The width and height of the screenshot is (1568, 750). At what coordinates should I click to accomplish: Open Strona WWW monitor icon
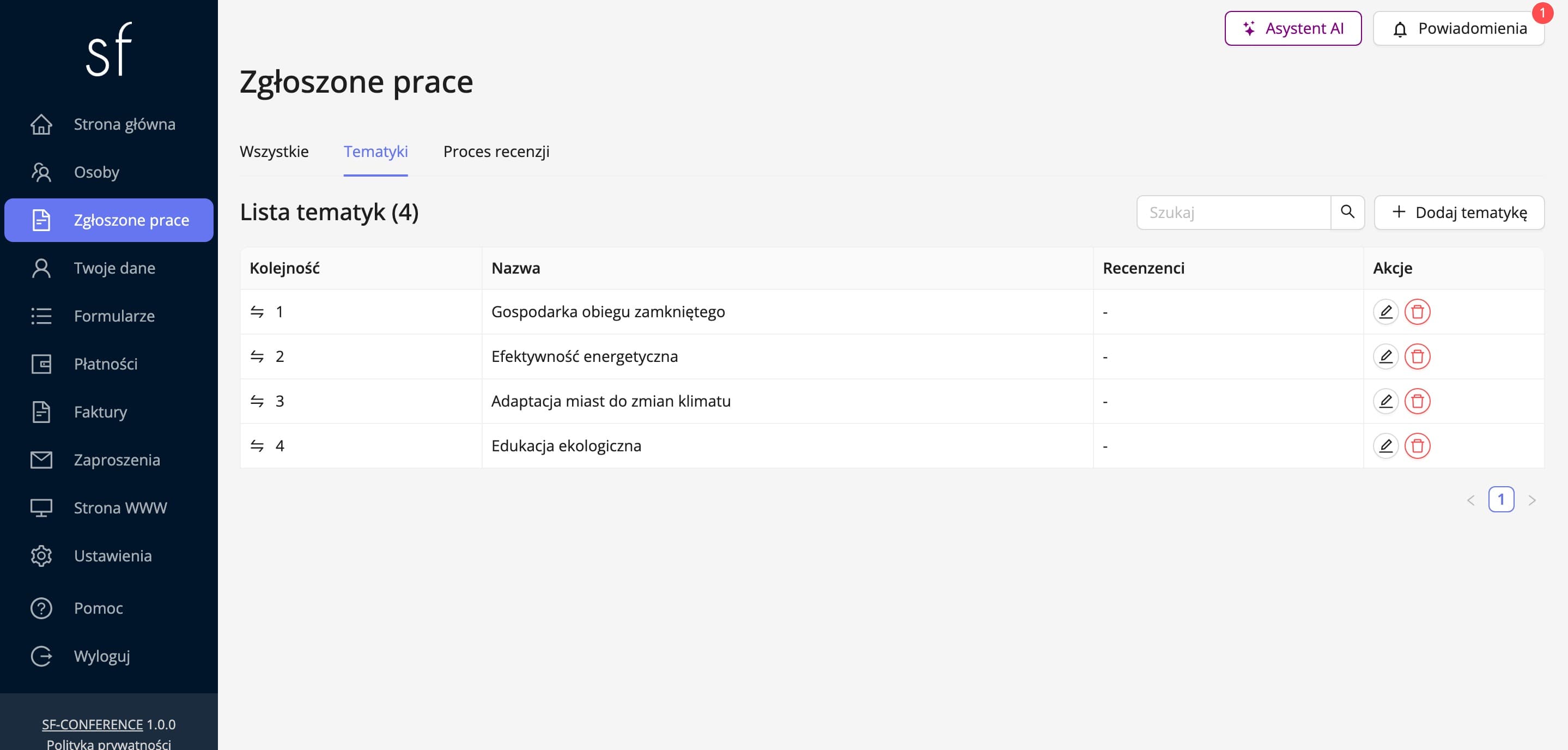coord(41,507)
